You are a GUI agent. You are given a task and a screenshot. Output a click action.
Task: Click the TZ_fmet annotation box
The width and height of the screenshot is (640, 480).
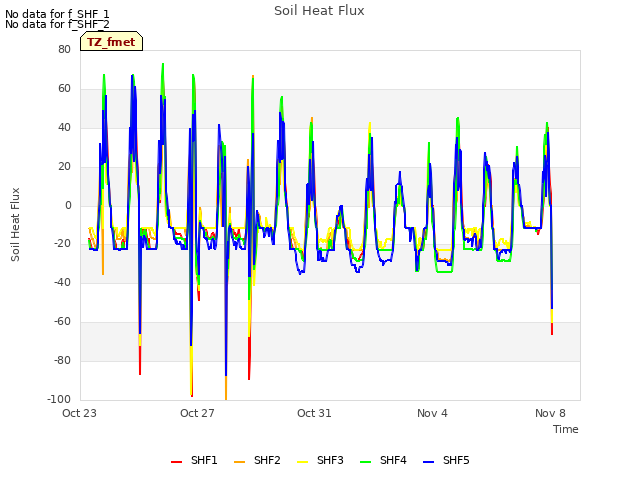[111, 41]
